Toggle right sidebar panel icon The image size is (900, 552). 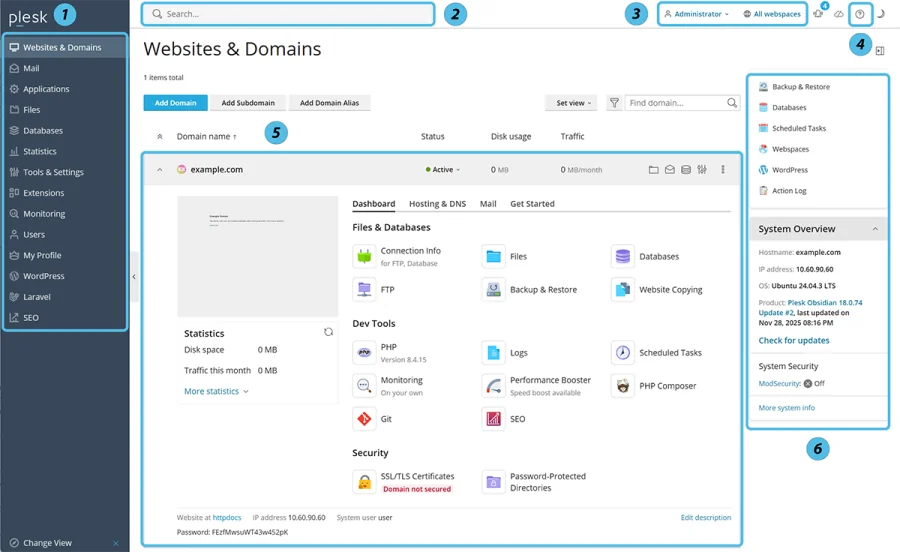click(880, 50)
